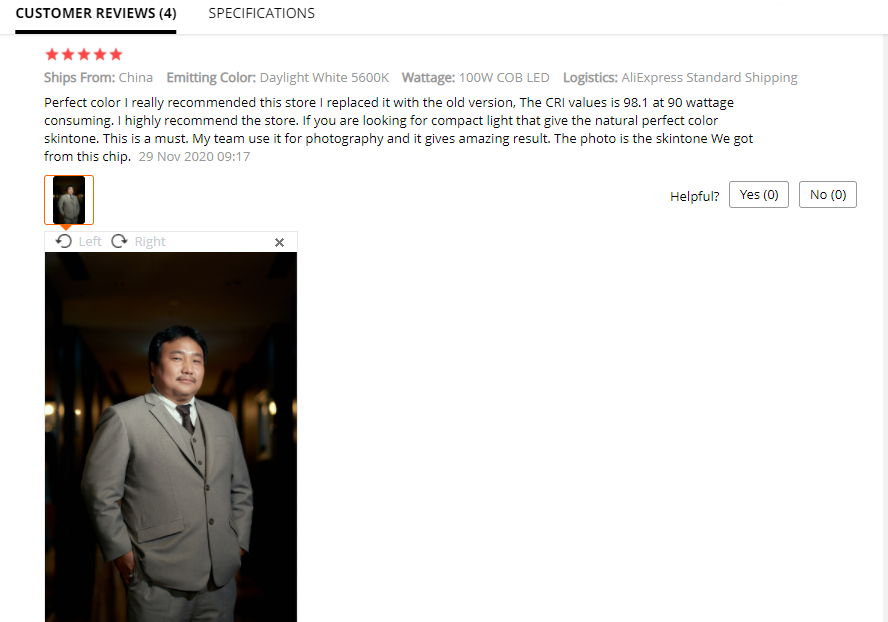Click the Wattage 100W COB LED text
This screenshot has height=622, width=888.
(476, 78)
